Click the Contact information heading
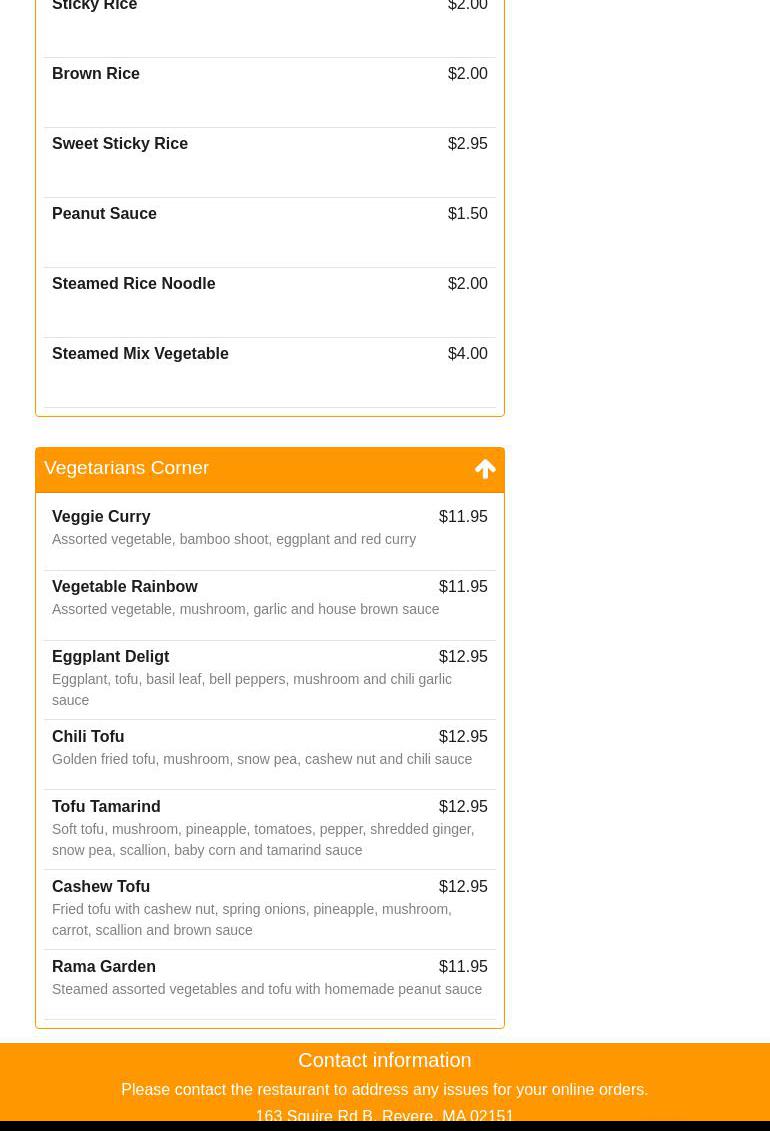 click(384, 1060)
